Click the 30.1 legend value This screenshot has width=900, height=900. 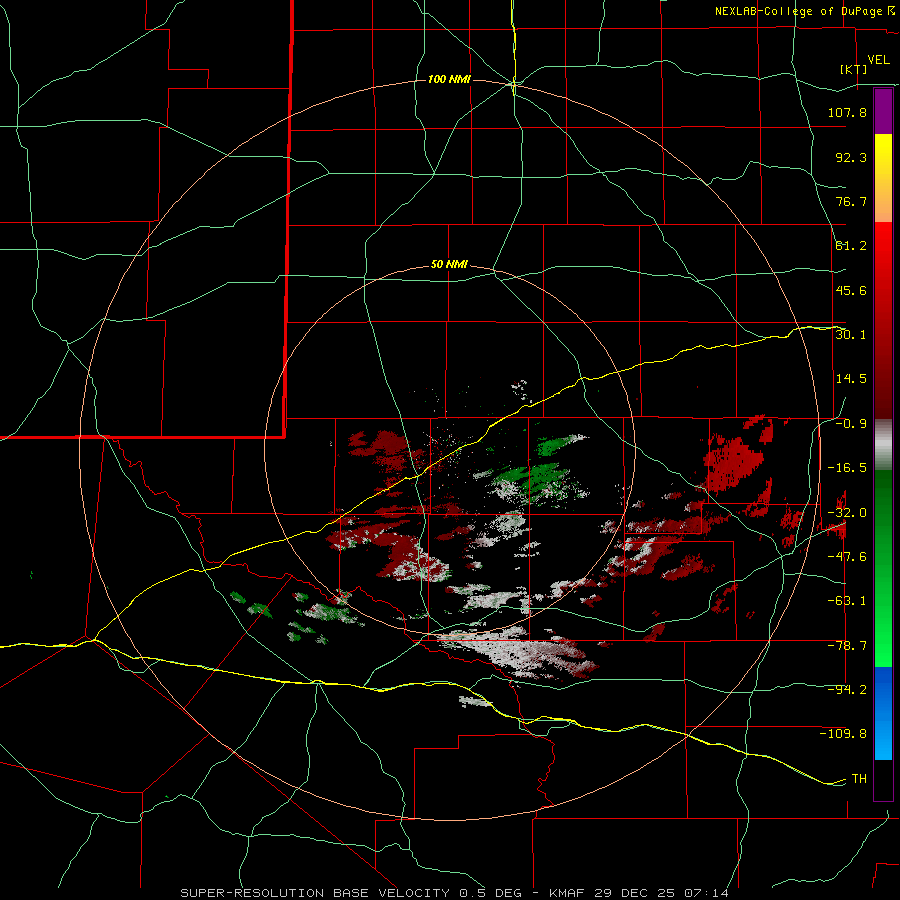coord(851,335)
